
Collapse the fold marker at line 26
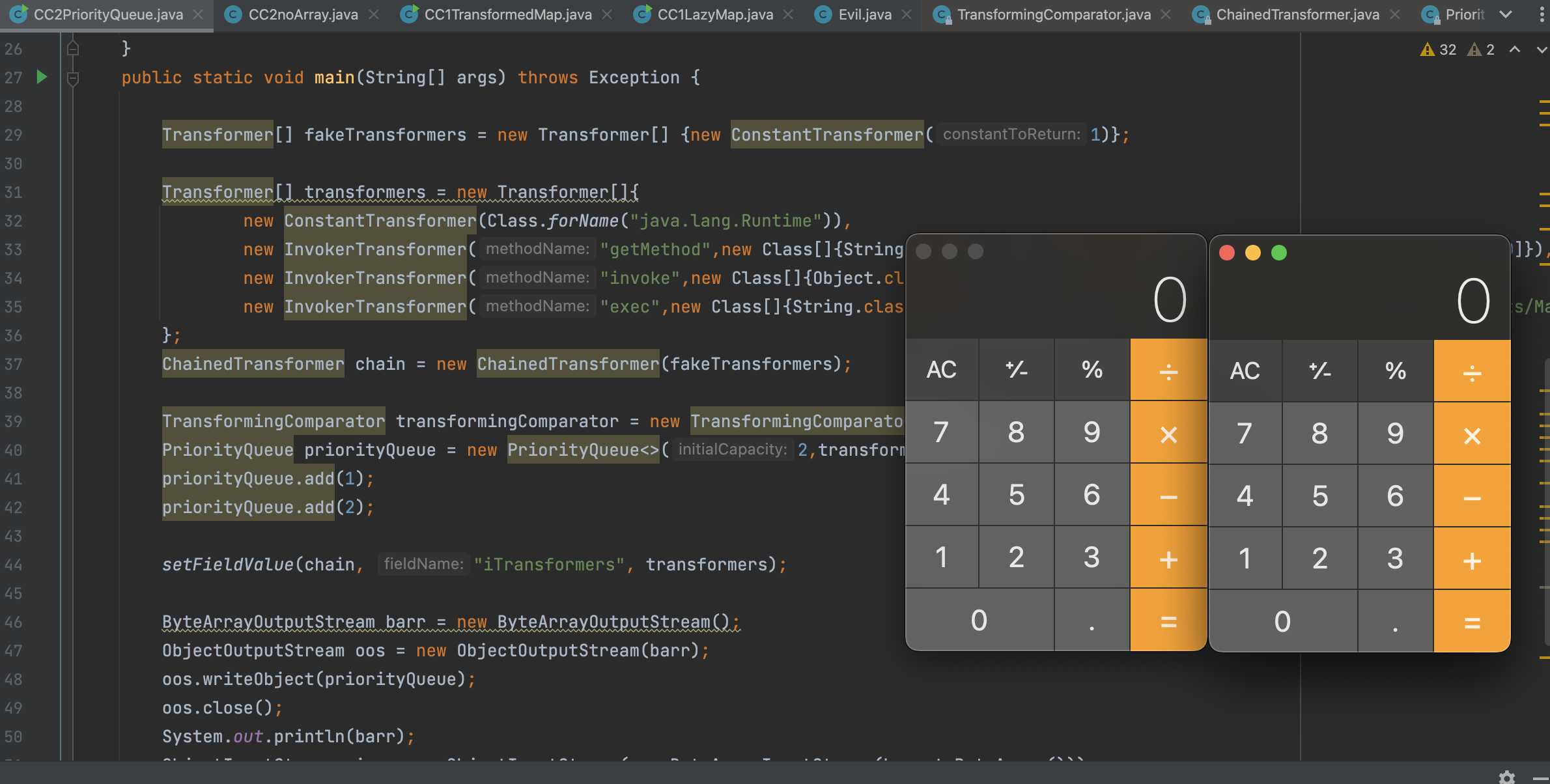coord(73,48)
